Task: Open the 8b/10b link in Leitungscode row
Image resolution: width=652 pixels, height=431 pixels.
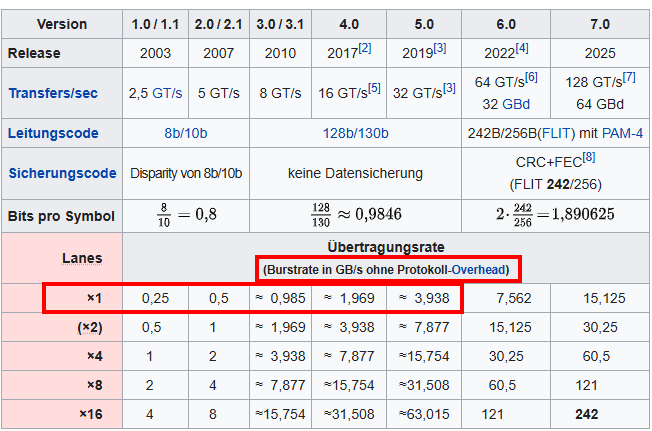Action: [185, 133]
